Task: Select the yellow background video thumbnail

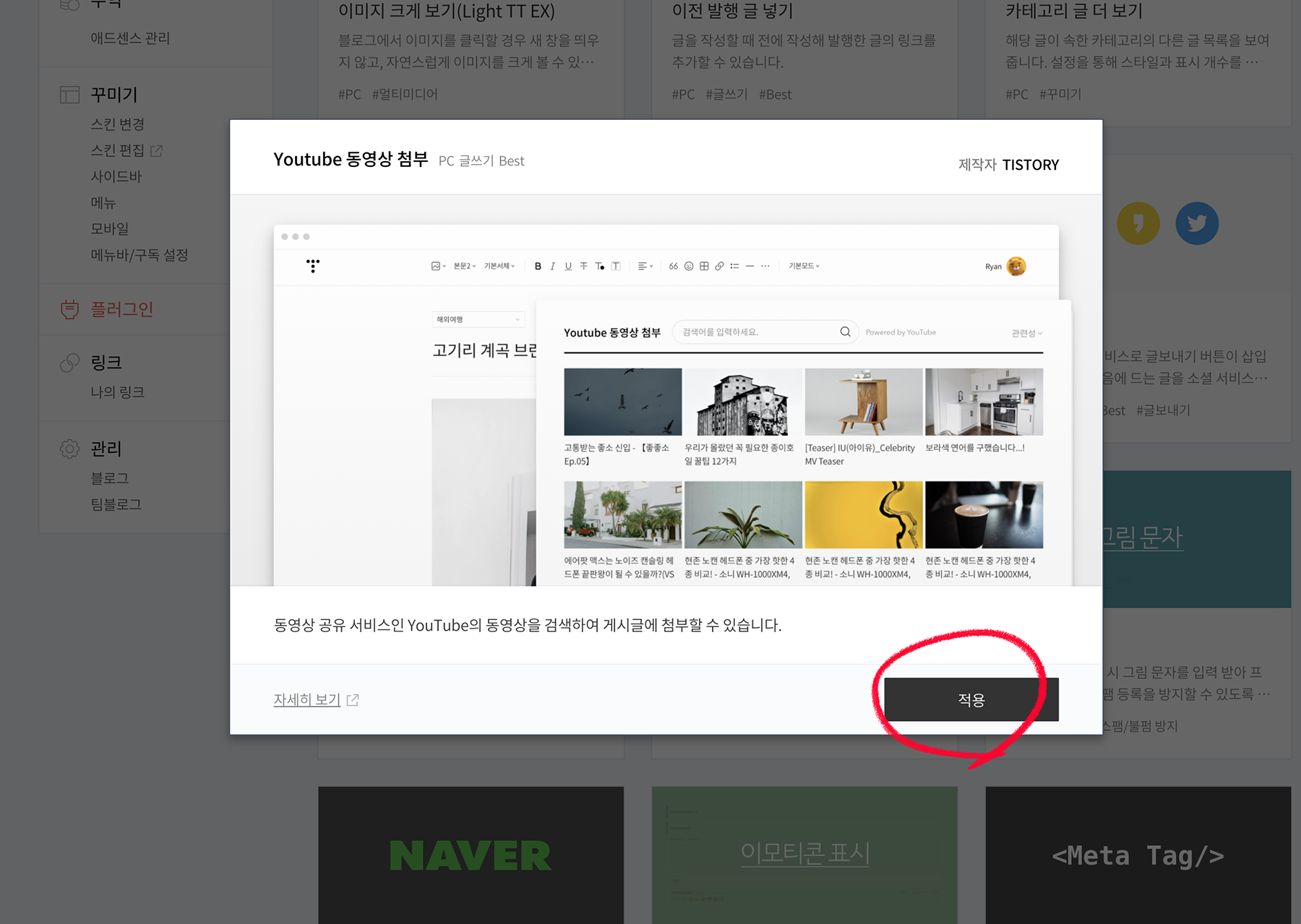Action: pyautogui.click(x=864, y=514)
